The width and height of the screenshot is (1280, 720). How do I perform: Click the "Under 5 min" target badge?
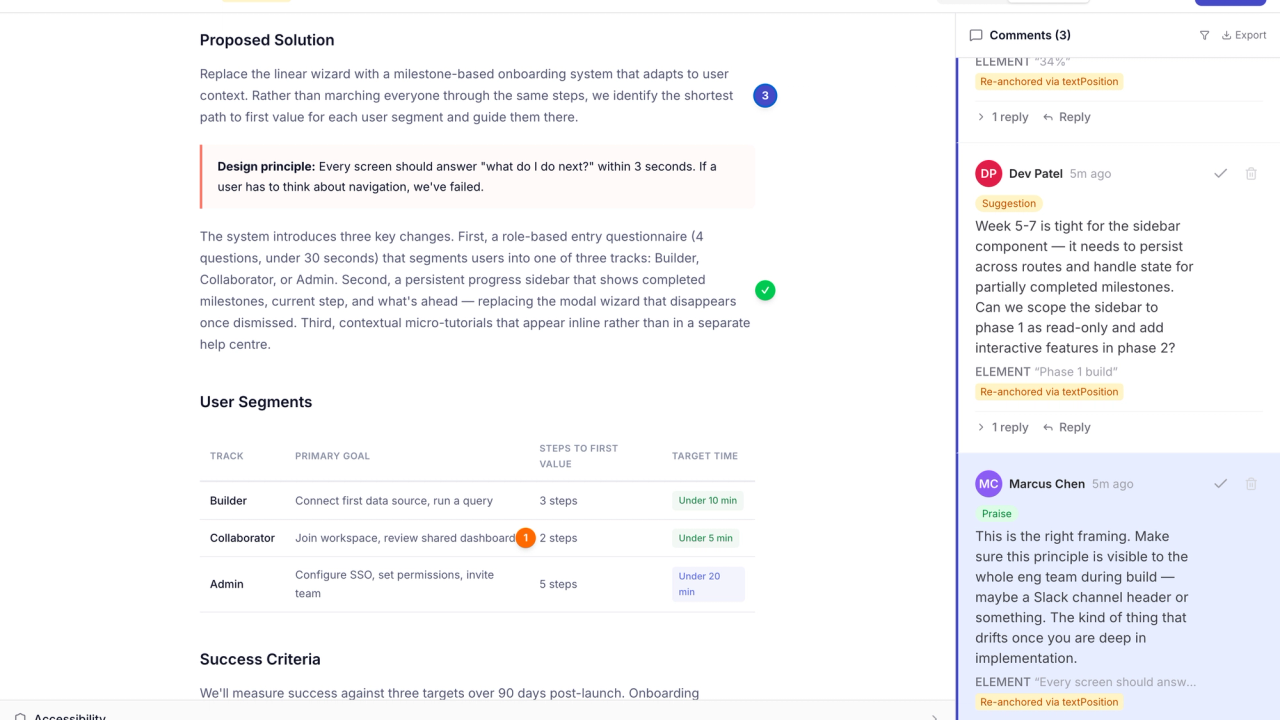tap(706, 538)
